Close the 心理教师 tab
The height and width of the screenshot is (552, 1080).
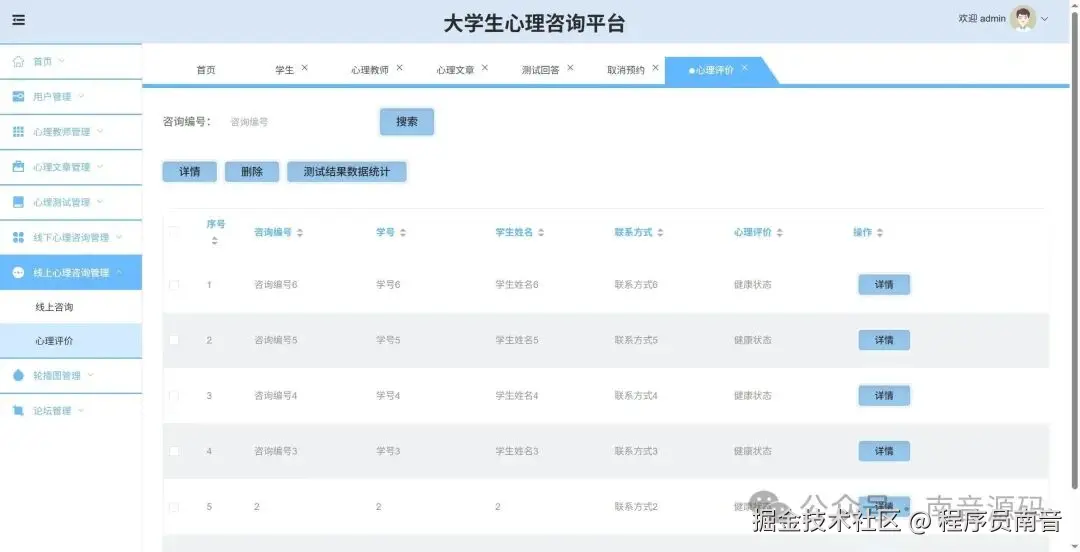(399, 68)
